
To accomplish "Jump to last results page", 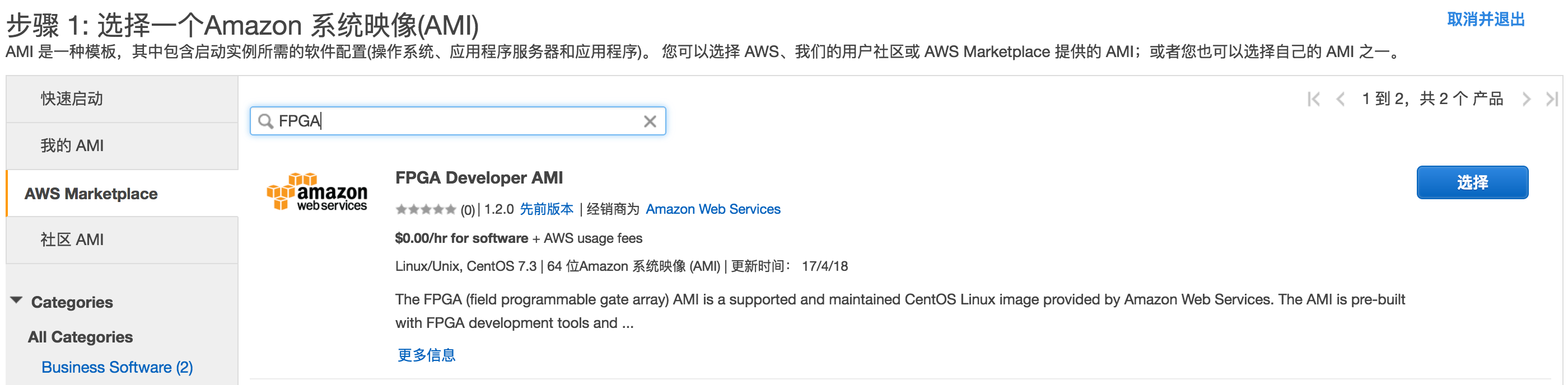I will coord(1552,99).
